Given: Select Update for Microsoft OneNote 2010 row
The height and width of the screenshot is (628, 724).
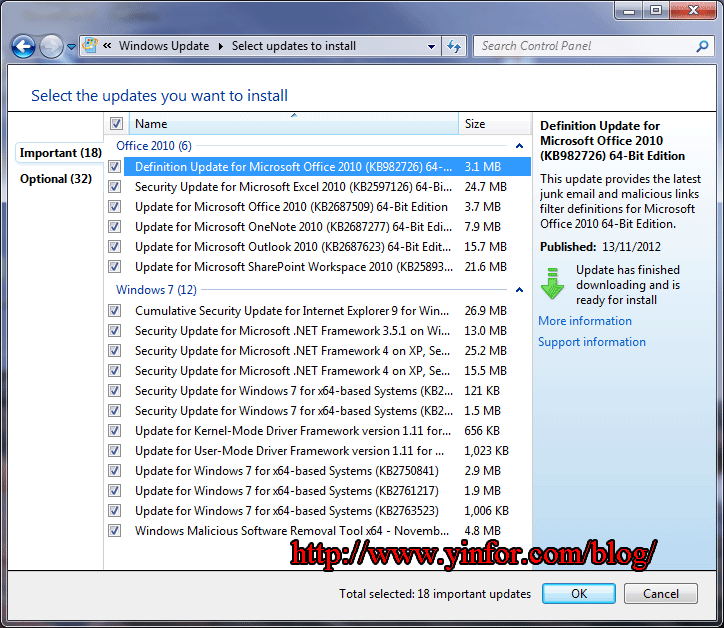Looking at the screenshot, I should (327, 227).
